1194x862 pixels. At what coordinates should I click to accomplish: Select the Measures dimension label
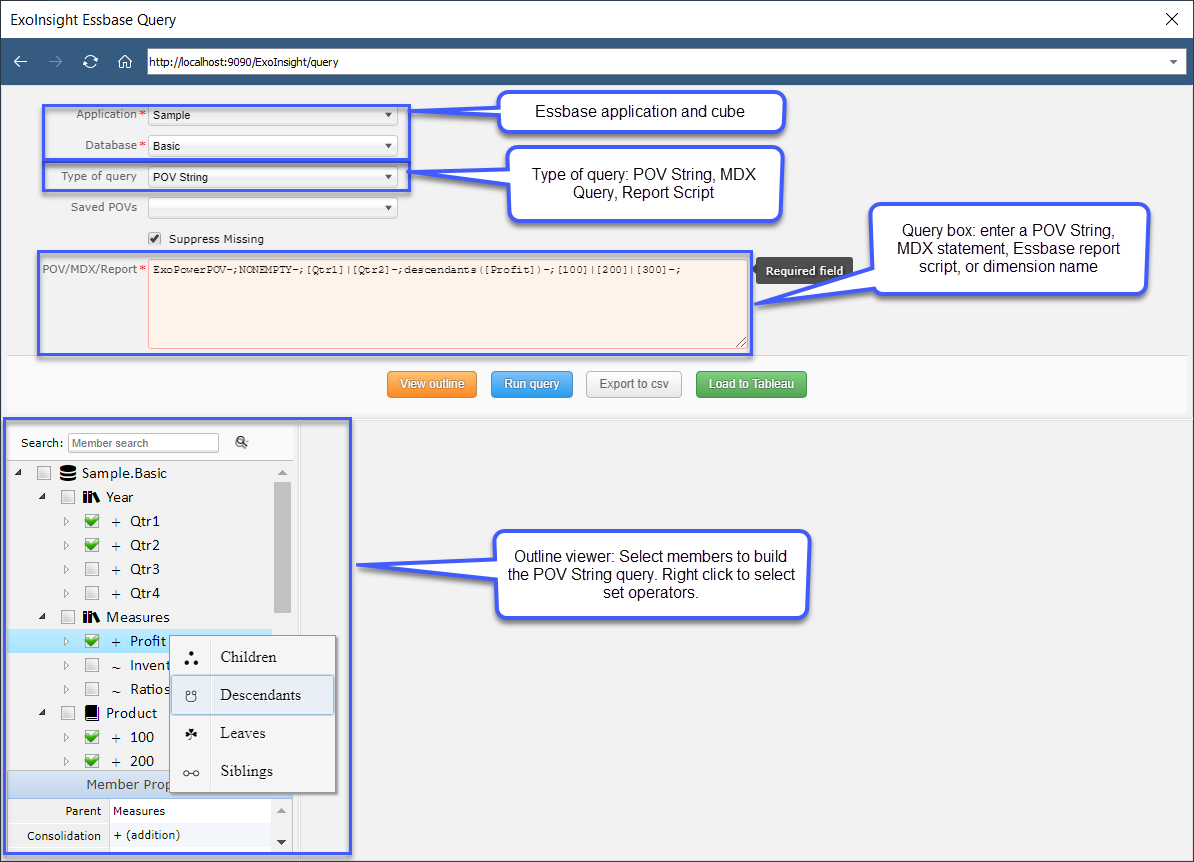(138, 617)
